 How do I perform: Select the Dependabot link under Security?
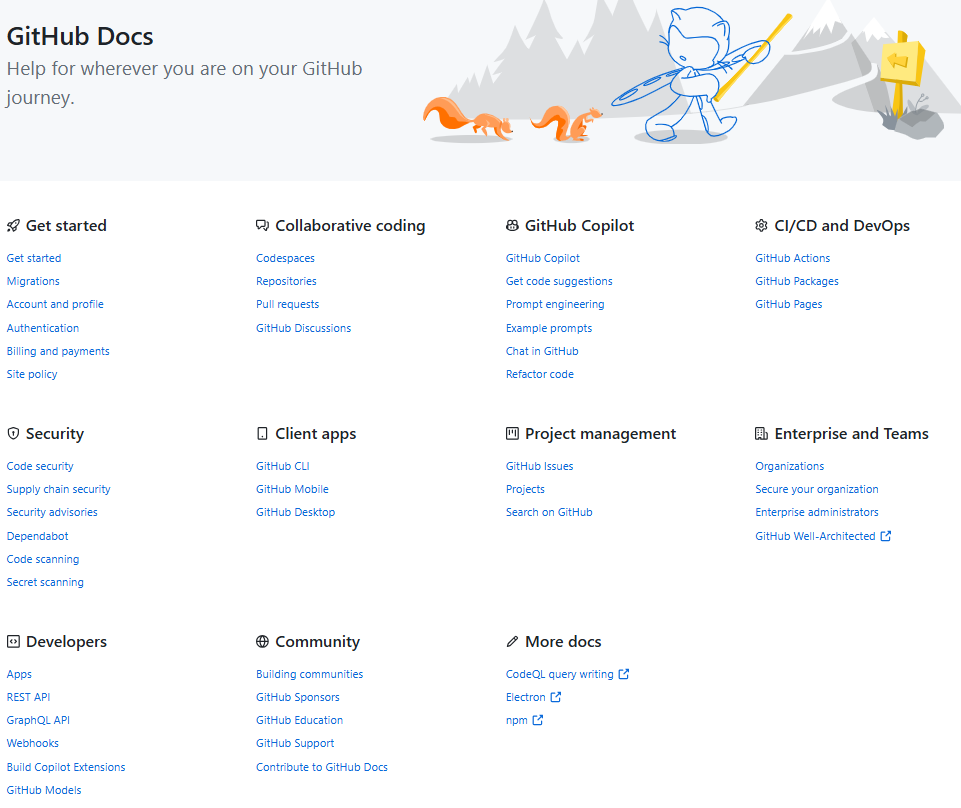pyautogui.click(x=37, y=535)
